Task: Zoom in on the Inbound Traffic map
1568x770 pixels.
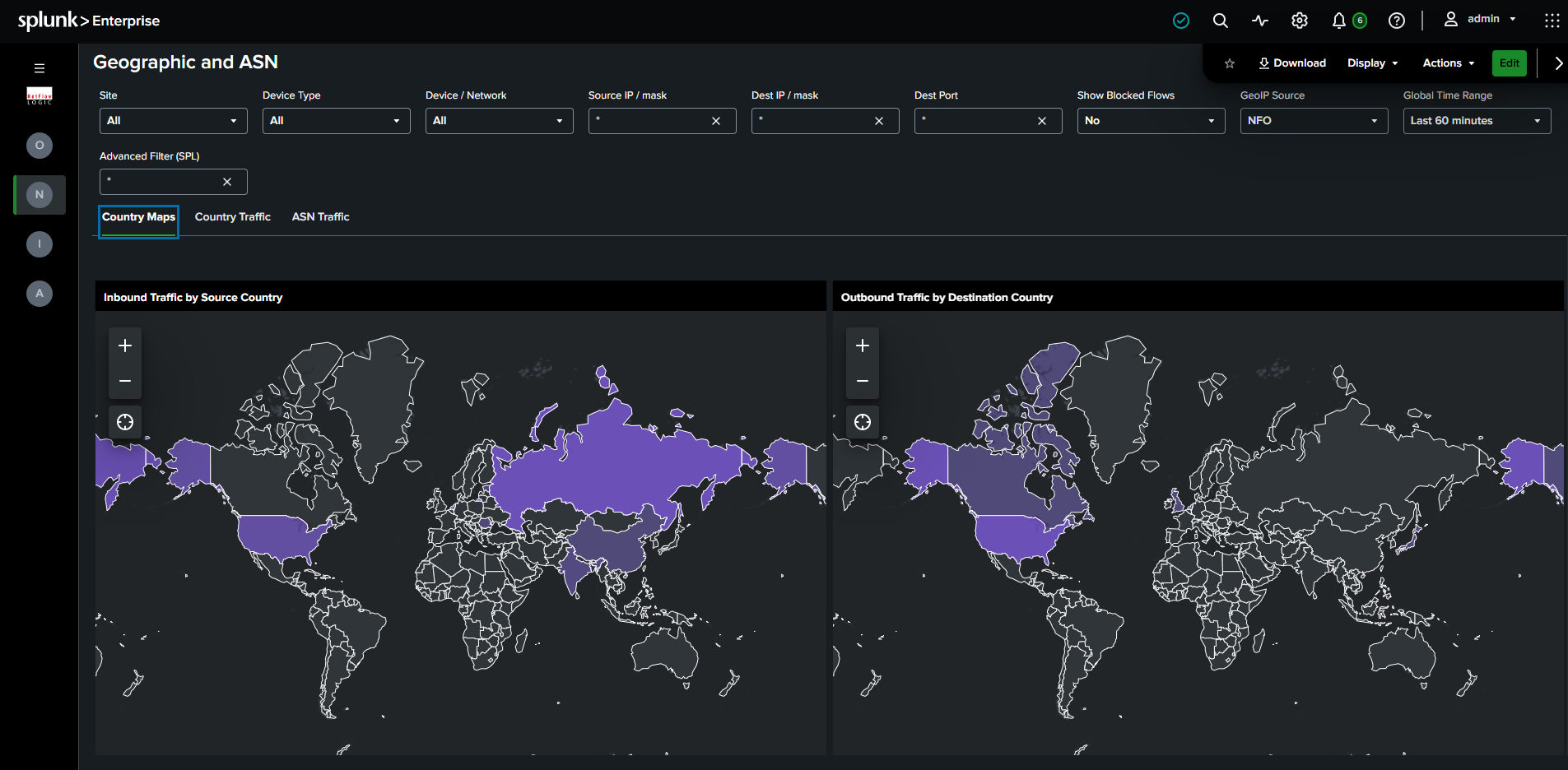Action: pyautogui.click(x=125, y=346)
